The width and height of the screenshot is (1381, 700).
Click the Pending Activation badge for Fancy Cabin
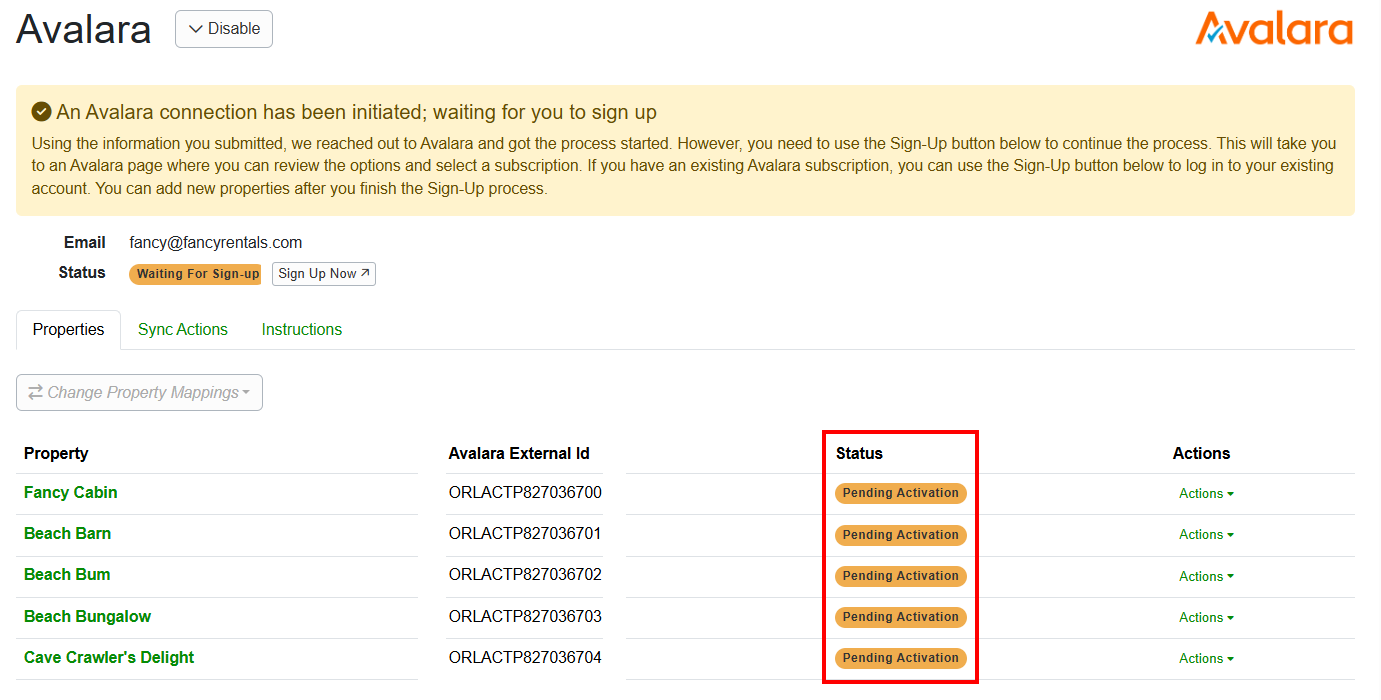point(899,493)
